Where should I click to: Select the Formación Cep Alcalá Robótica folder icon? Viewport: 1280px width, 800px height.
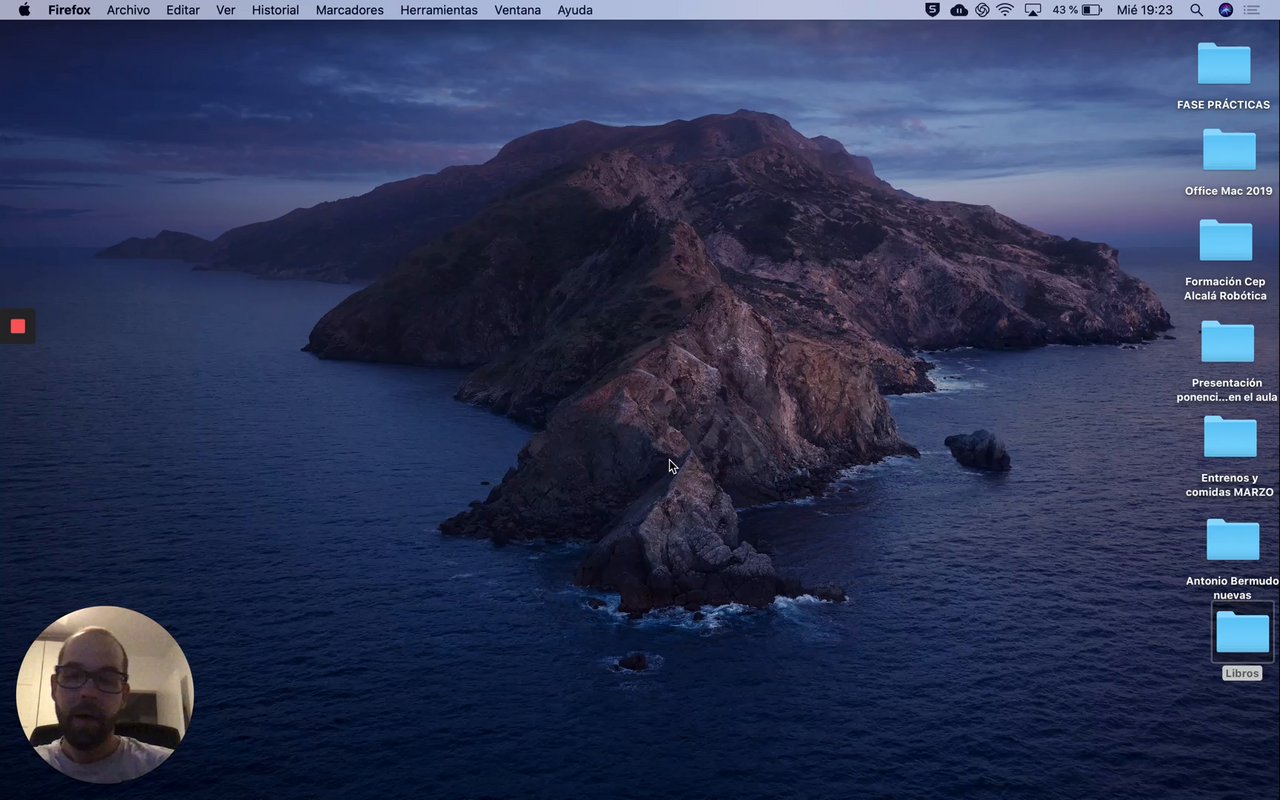pyautogui.click(x=1225, y=240)
